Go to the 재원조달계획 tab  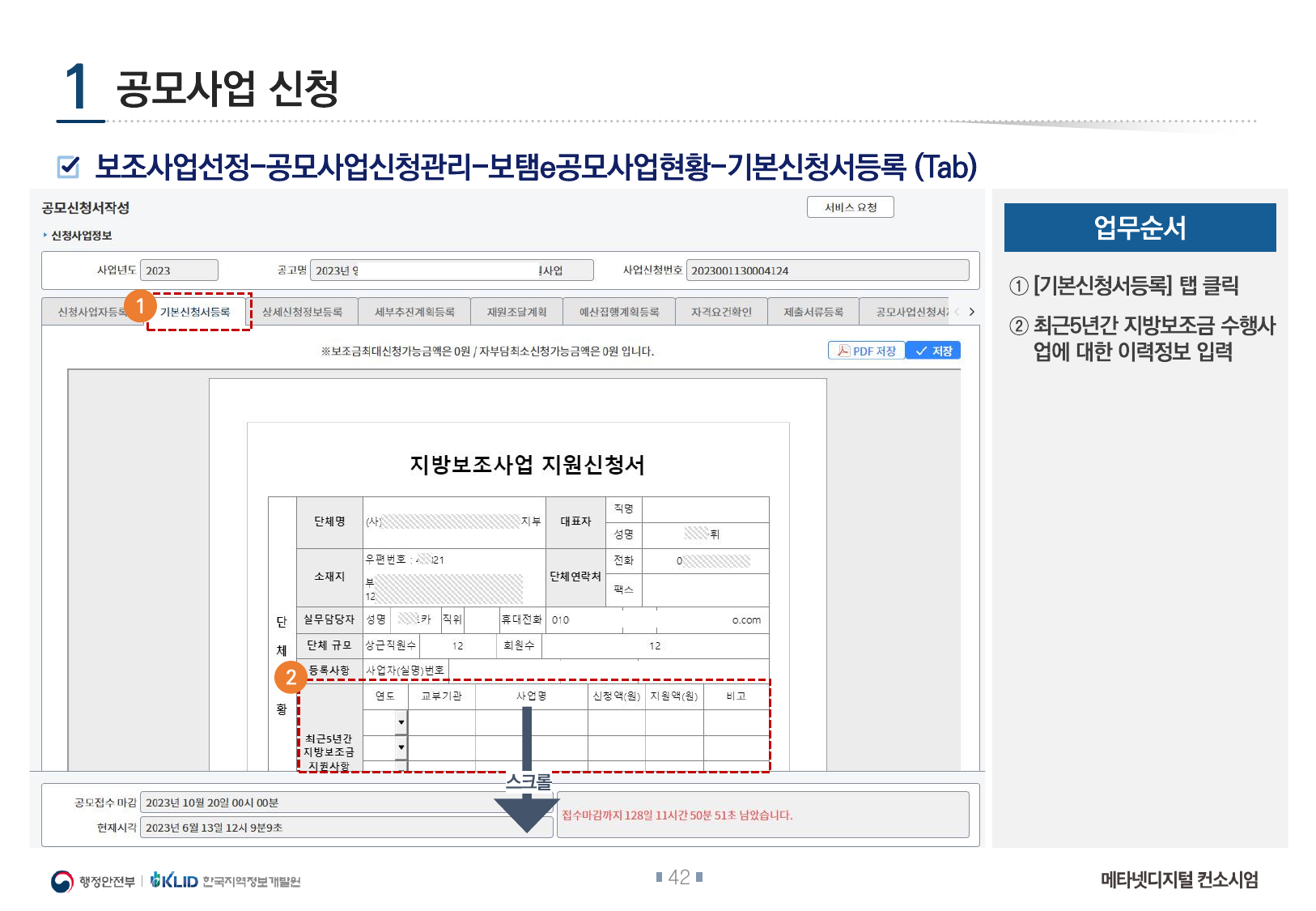tap(516, 312)
